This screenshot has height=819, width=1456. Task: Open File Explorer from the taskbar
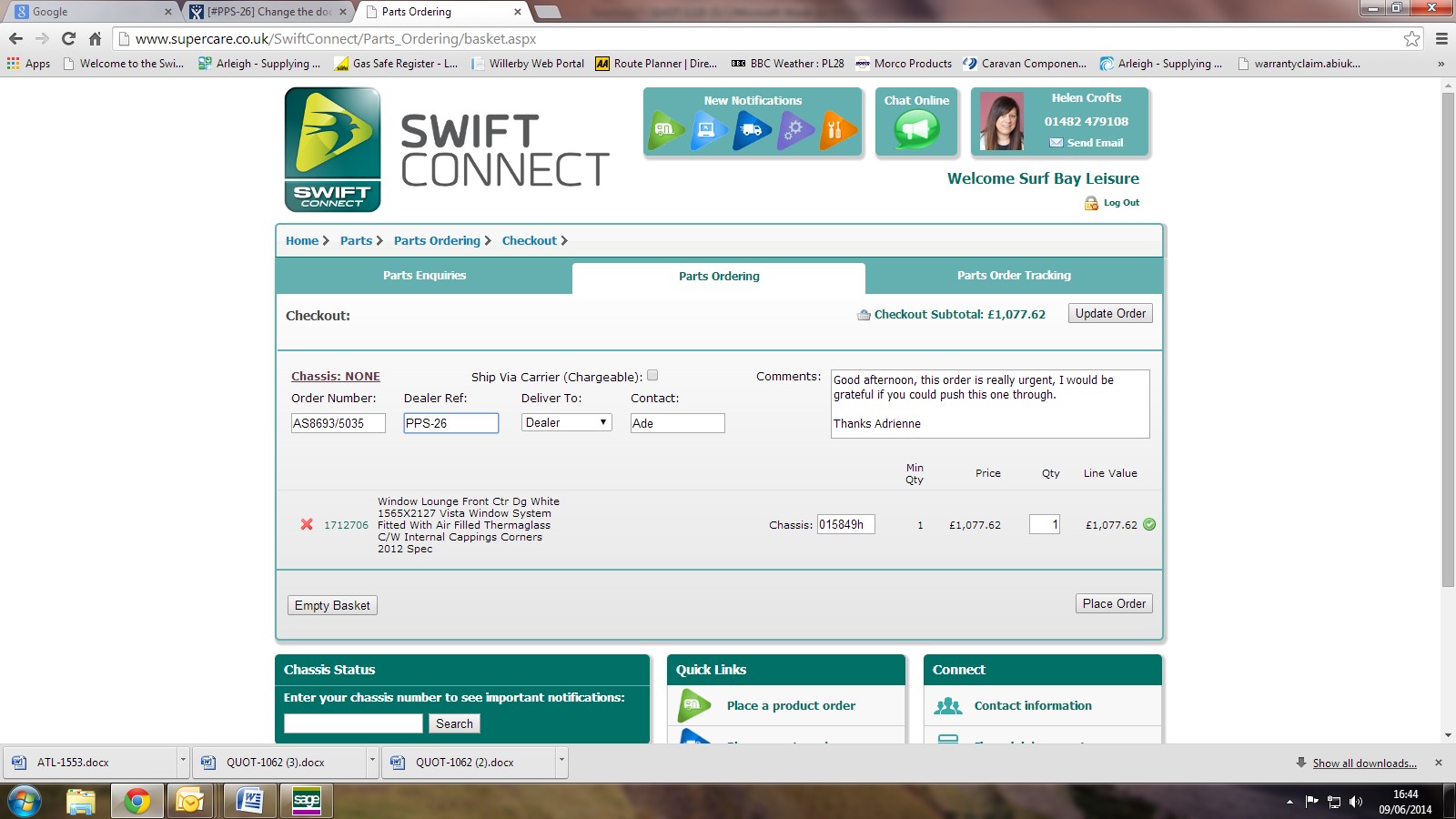click(x=81, y=802)
